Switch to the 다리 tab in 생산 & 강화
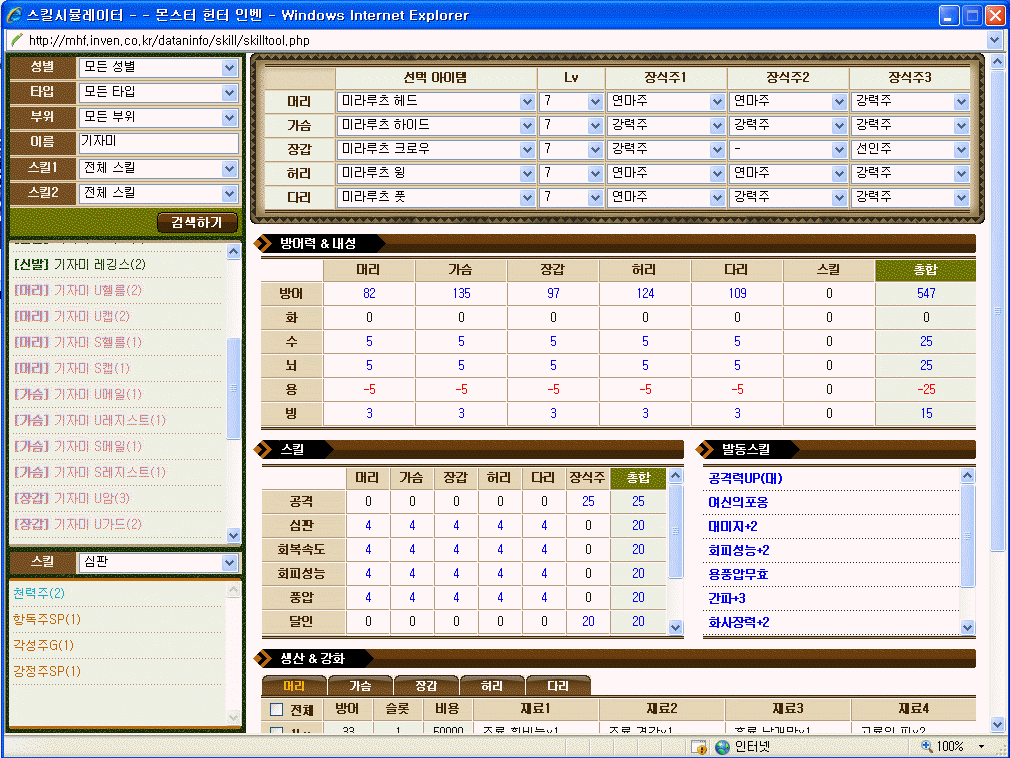The image size is (1010, 758). coord(557,686)
